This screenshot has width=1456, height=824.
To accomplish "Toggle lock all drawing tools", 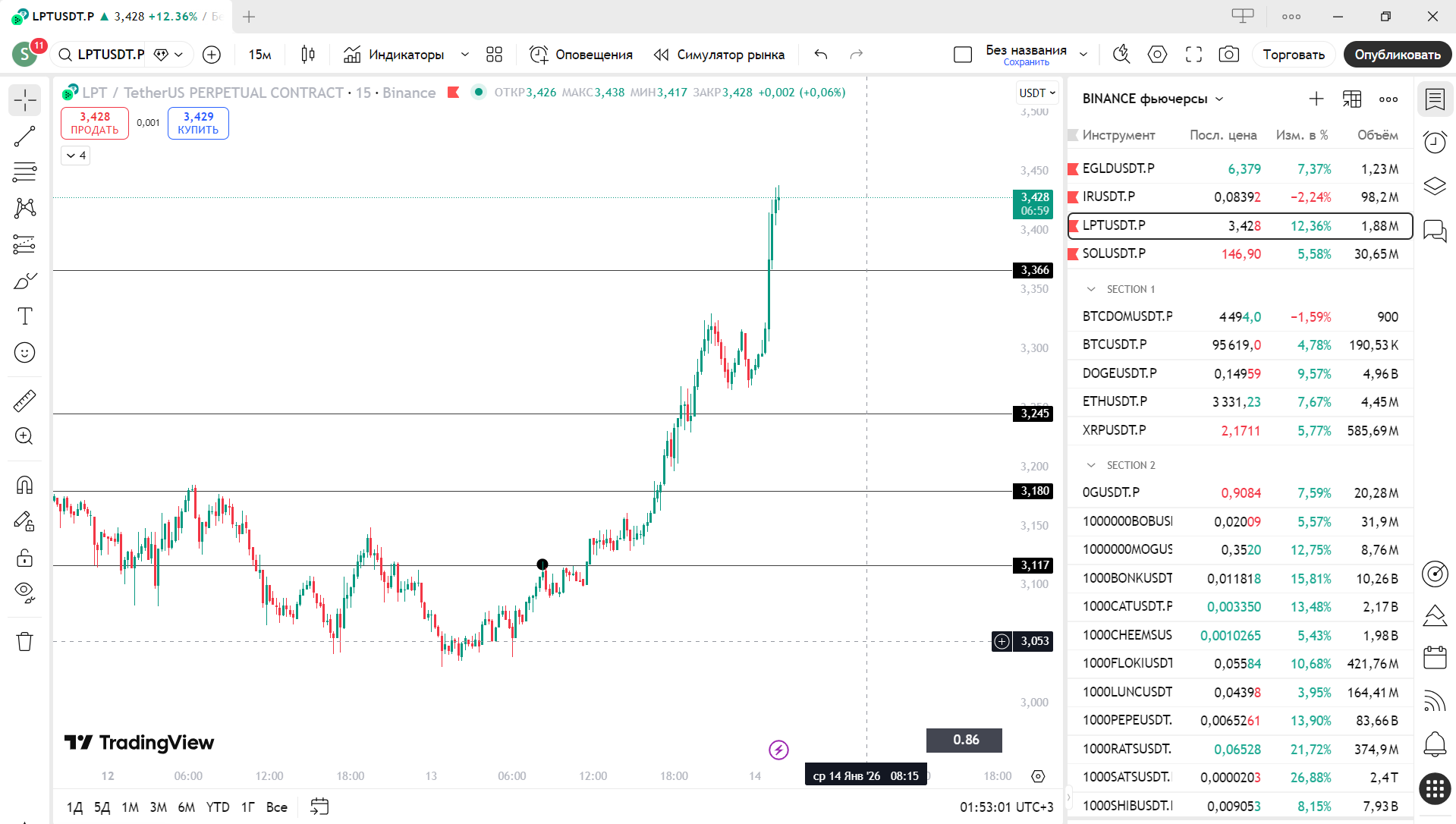I will pos(24,558).
